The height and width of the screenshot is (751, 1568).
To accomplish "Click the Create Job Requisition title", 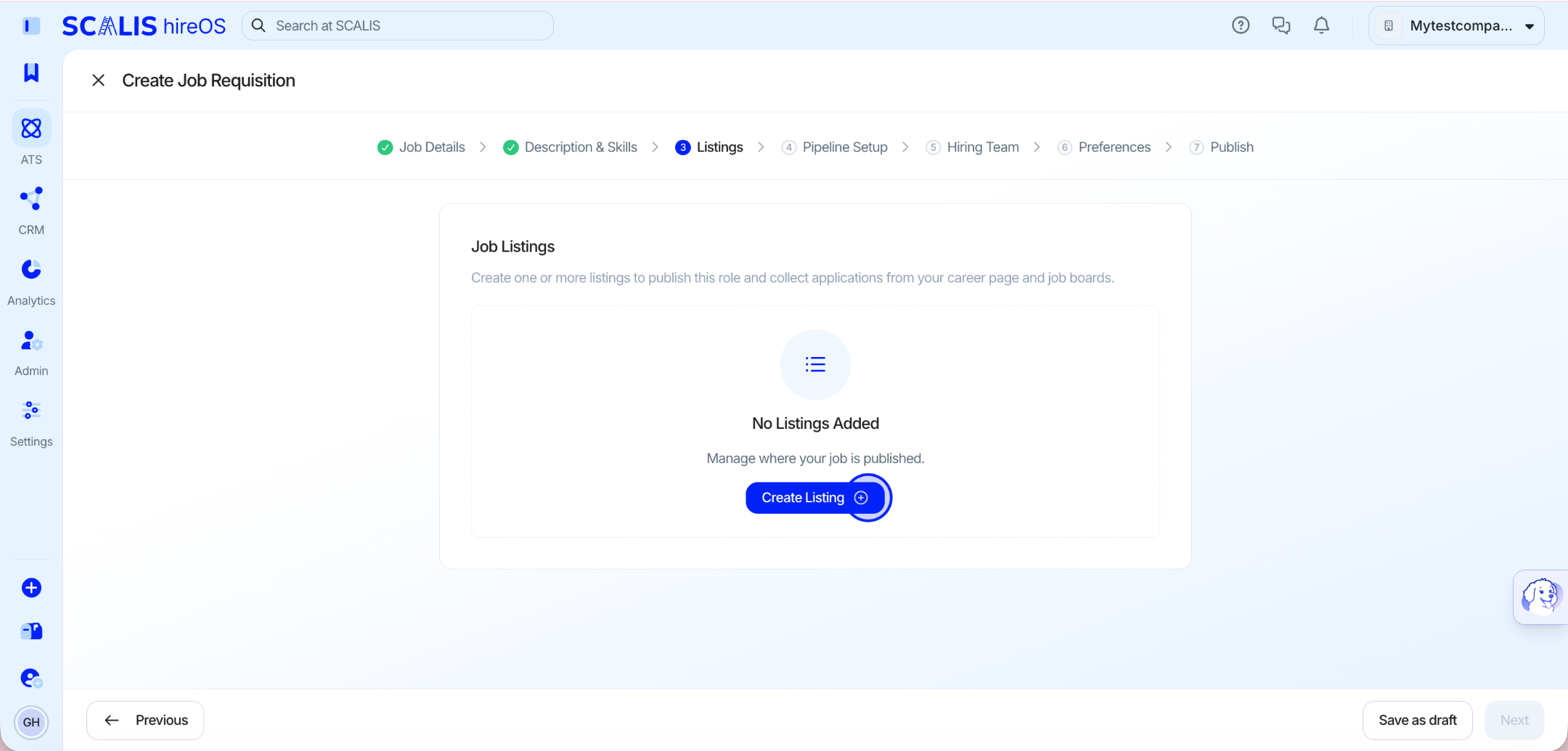I will (208, 81).
